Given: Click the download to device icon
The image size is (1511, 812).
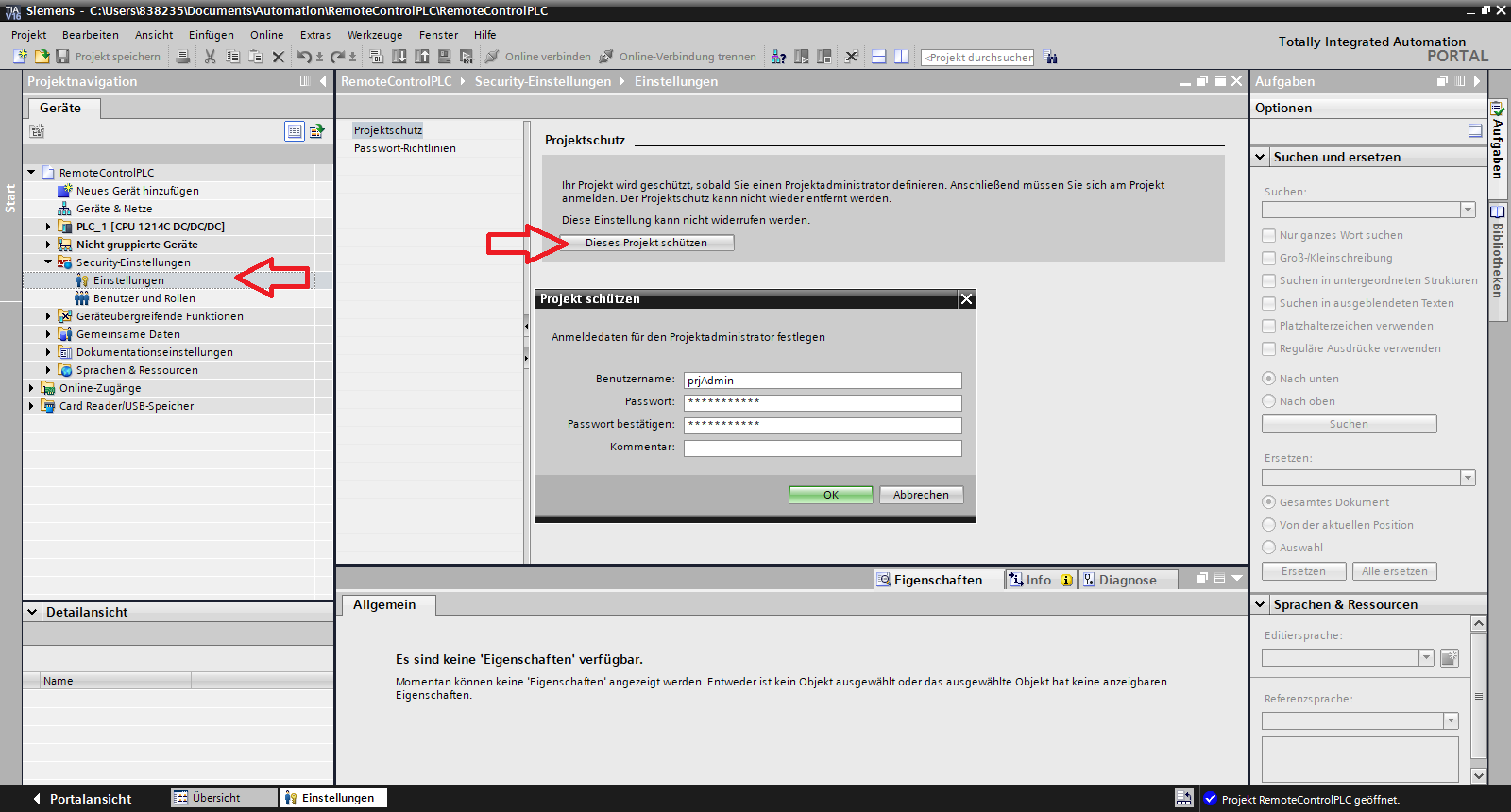Looking at the screenshot, I should pos(399,57).
